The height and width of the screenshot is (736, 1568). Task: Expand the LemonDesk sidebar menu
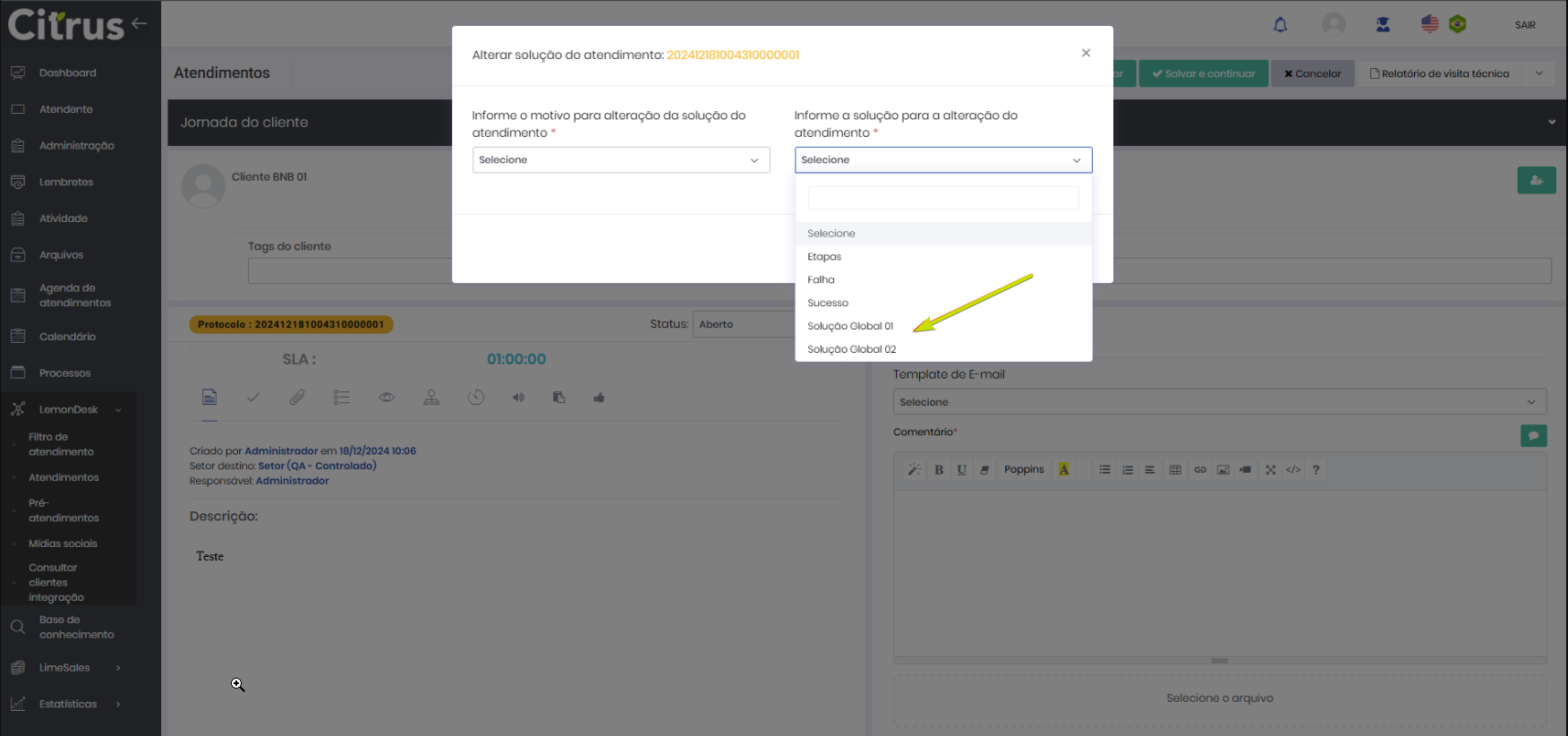tap(68, 409)
